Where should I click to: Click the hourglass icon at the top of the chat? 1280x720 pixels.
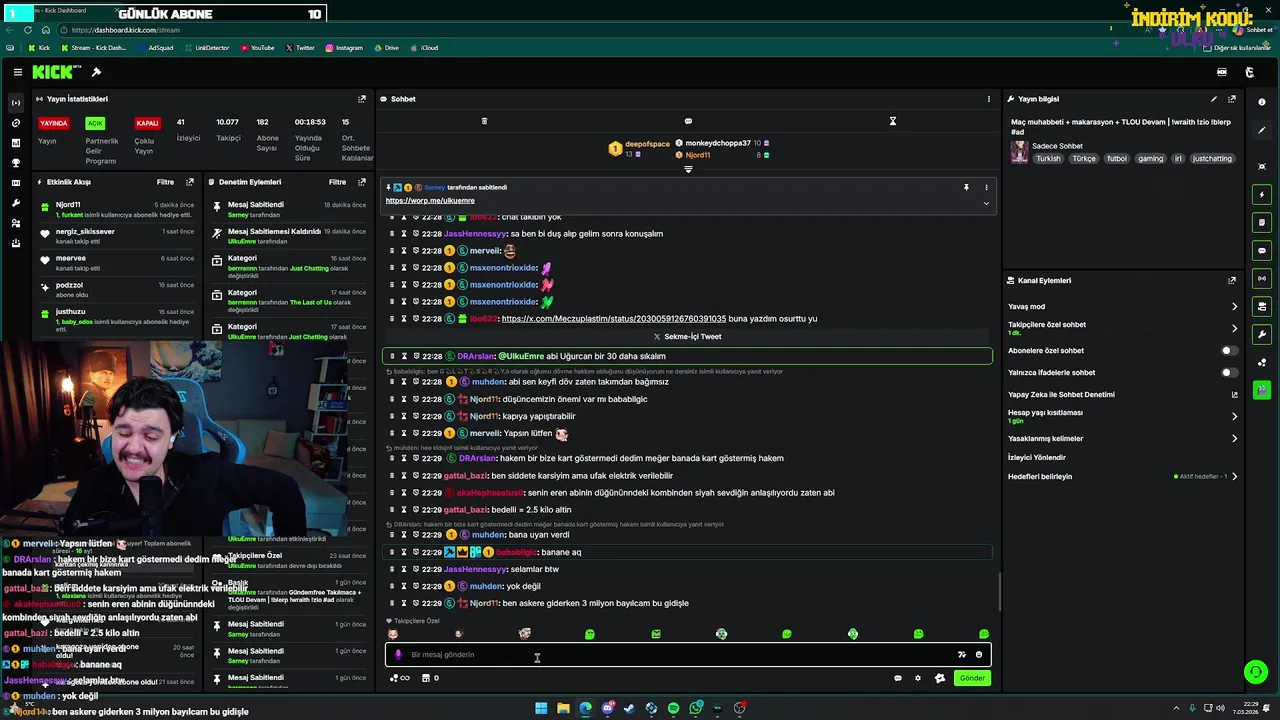[x=893, y=121]
